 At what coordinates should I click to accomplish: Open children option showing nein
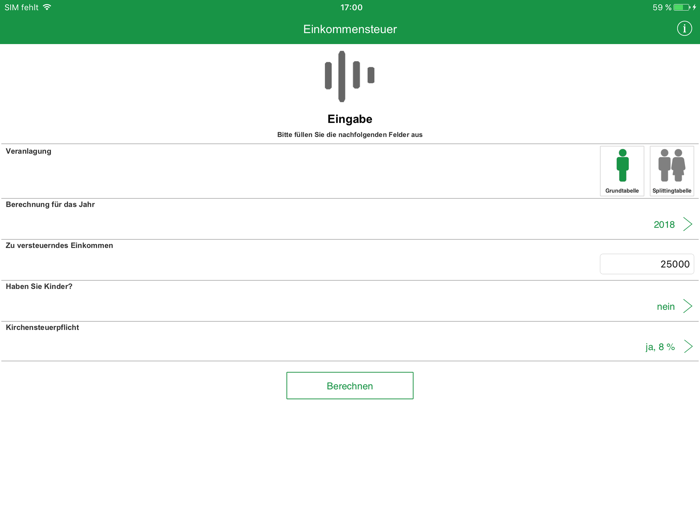(x=666, y=307)
